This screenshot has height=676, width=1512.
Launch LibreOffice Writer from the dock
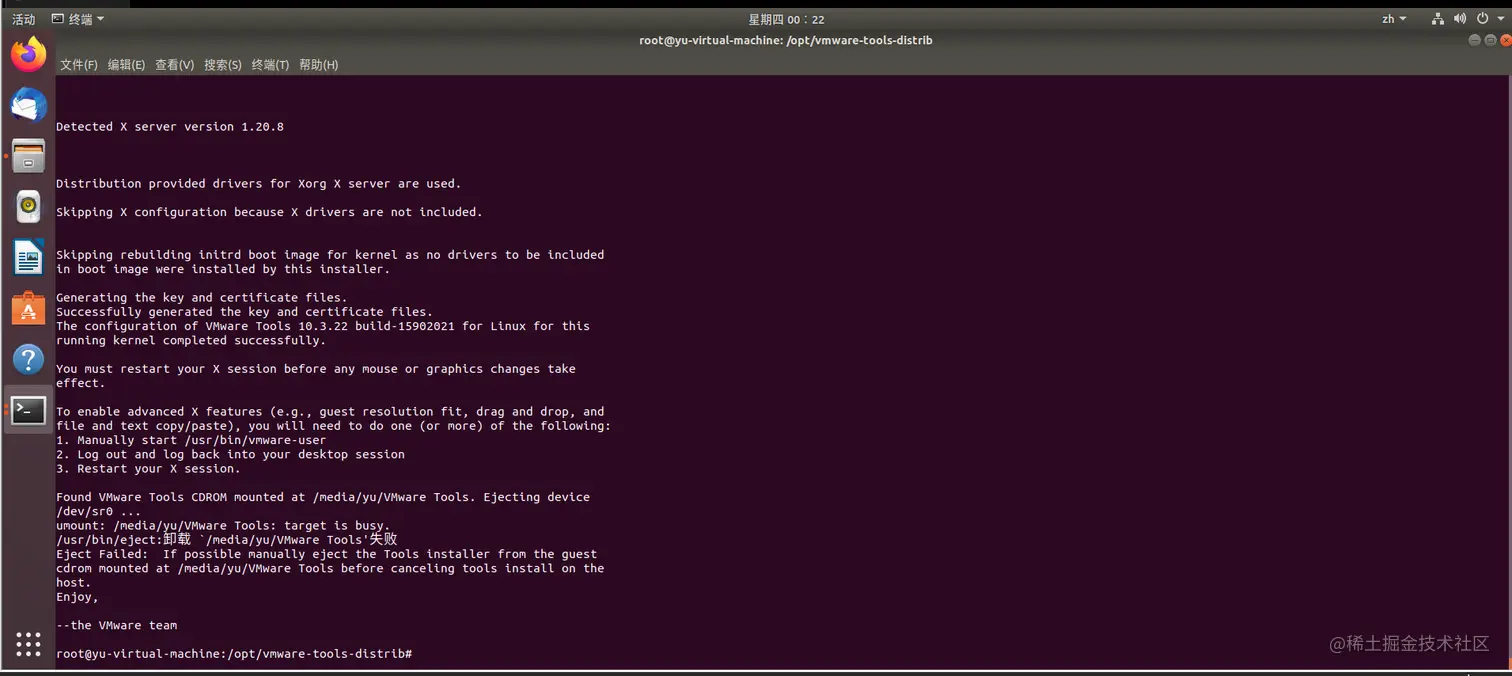[x=28, y=258]
